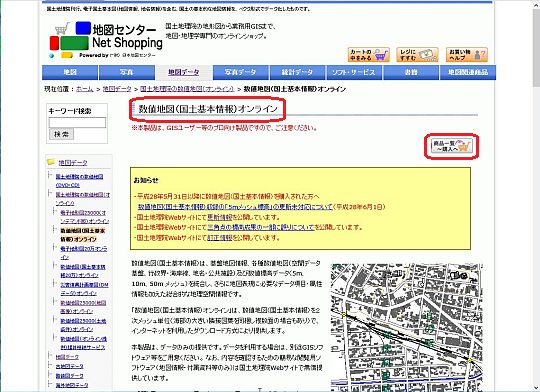Open the 地図データ sidebar heading link
Screen dimensions: 540x392
click(73, 162)
